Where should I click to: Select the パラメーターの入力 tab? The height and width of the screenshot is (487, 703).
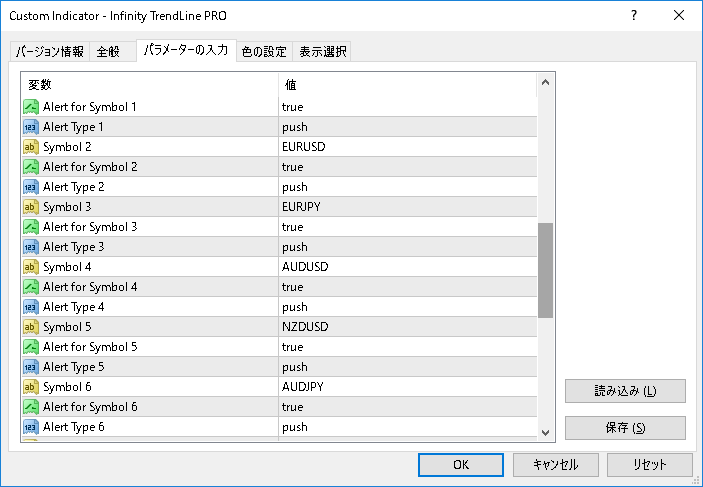pyautogui.click(x=186, y=50)
